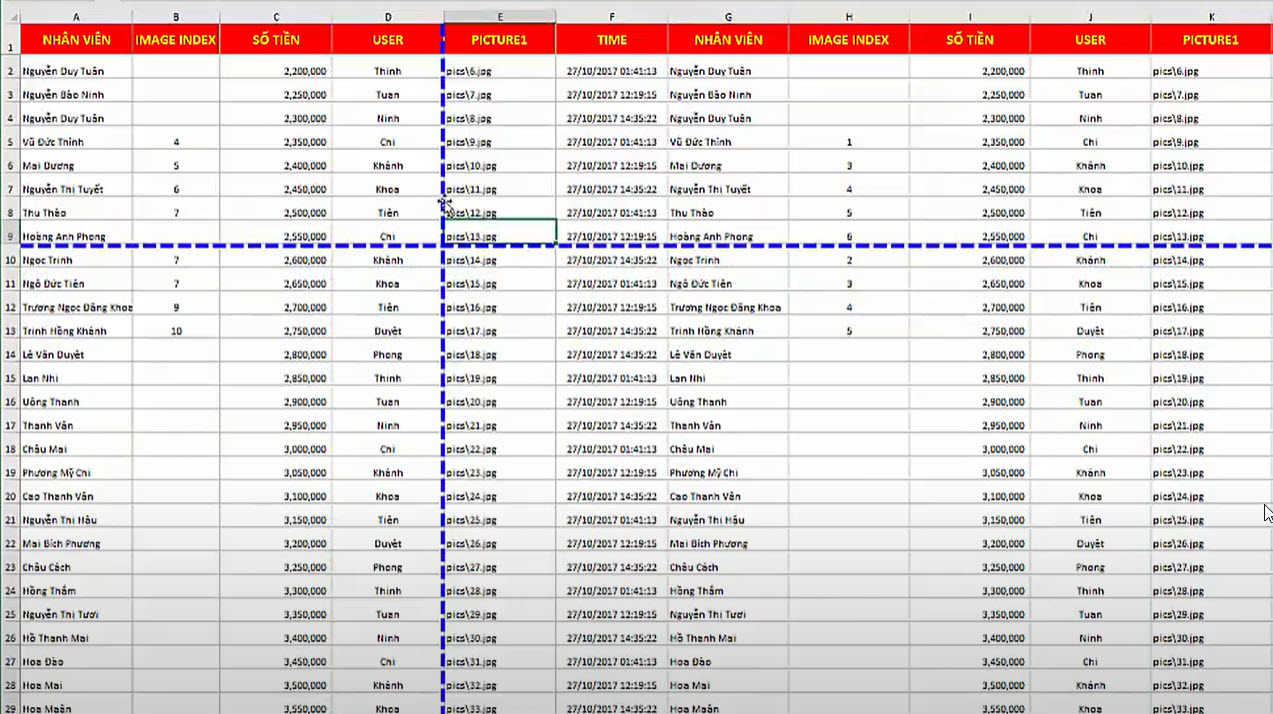Select Phong user cell in column J
This screenshot has height=714, width=1273.
point(1090,355)
